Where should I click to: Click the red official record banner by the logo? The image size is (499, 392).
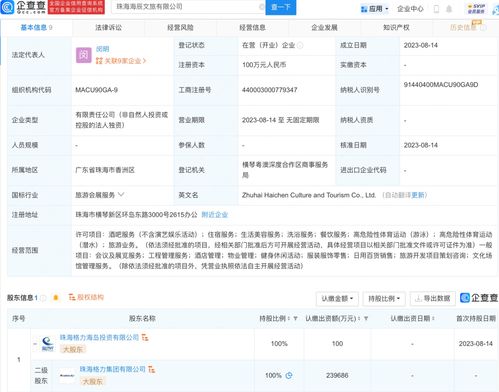click(x=76, y=7)
